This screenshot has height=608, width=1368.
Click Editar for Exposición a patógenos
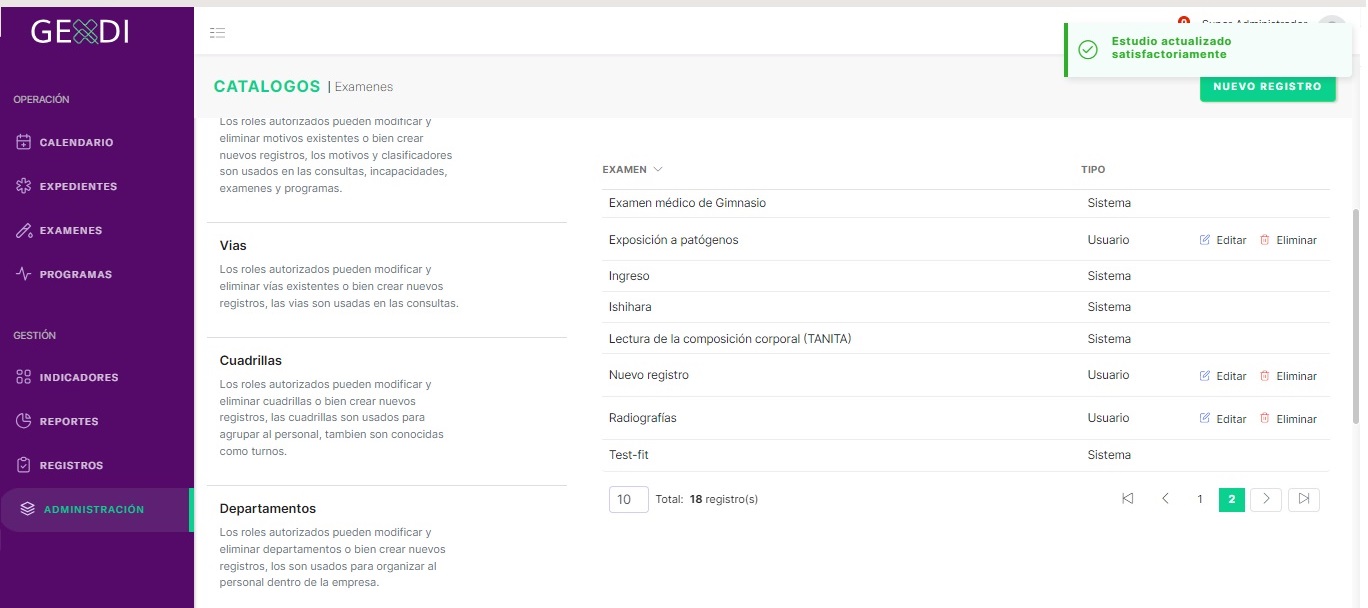1223,240
